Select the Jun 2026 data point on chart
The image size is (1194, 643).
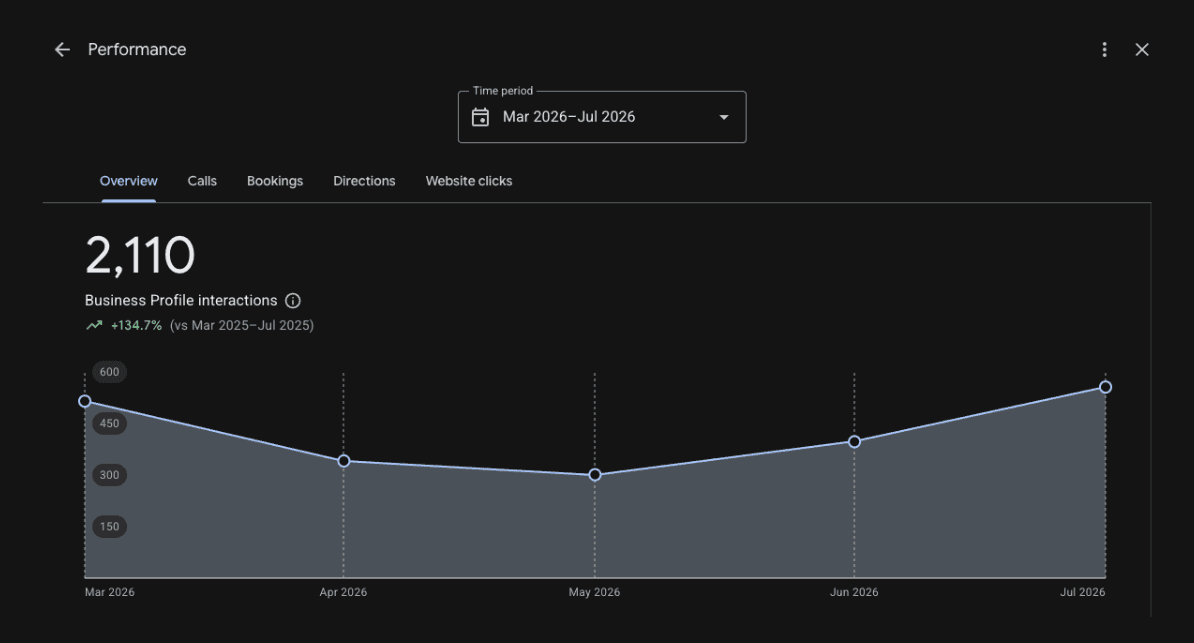point(854,442)
